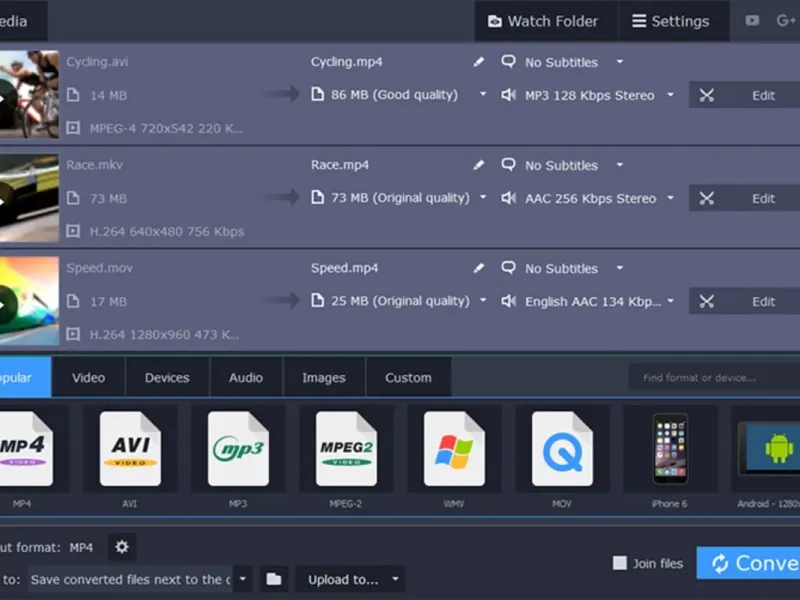Switch to the Audio tab

click(246, 378)
